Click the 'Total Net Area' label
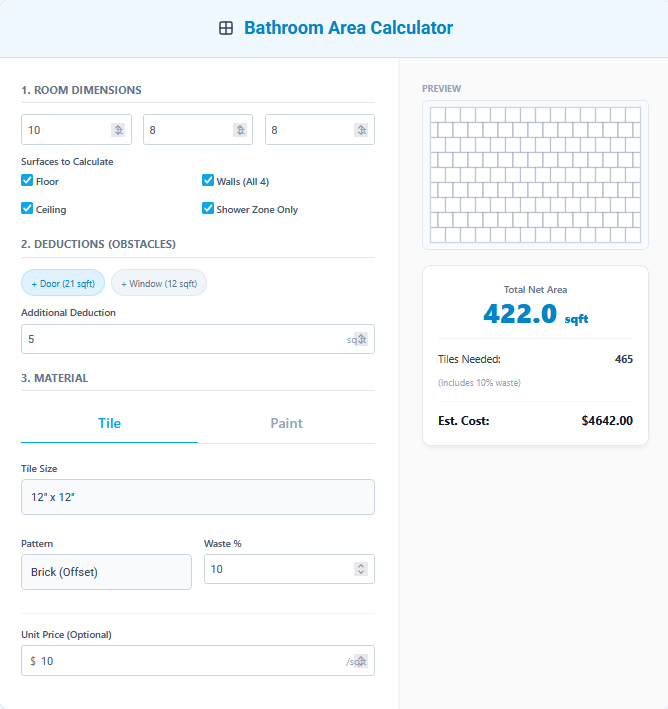The image size is (668, 709). (x=535, y=290)
